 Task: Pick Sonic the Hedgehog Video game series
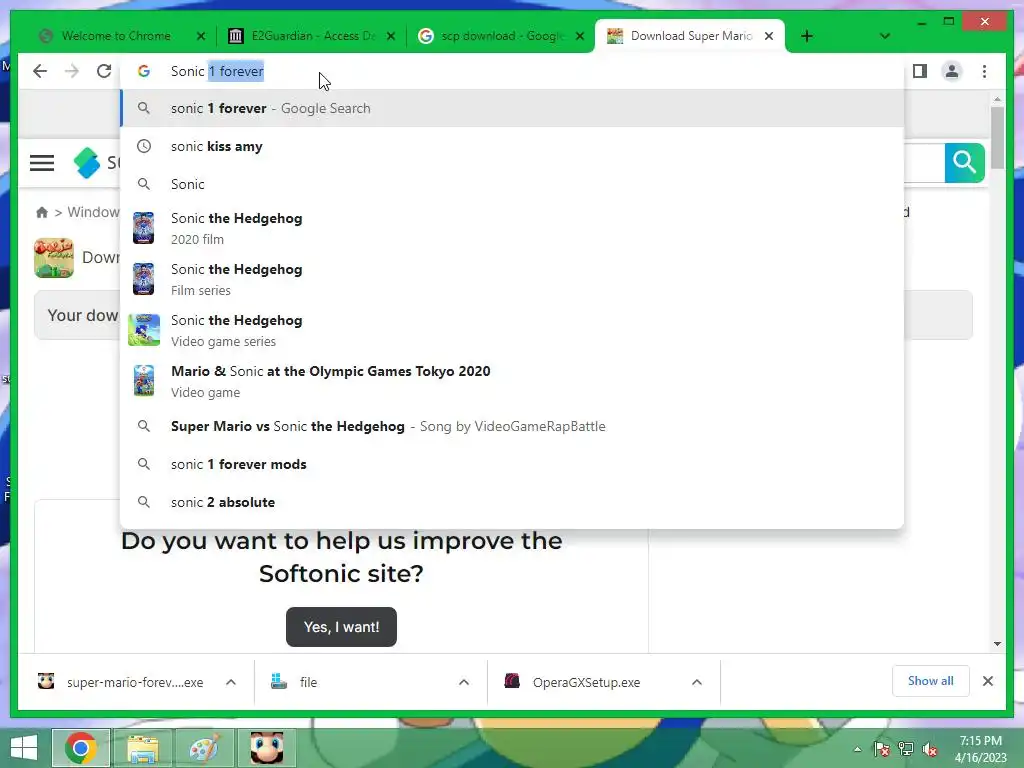tap(513, 330)
